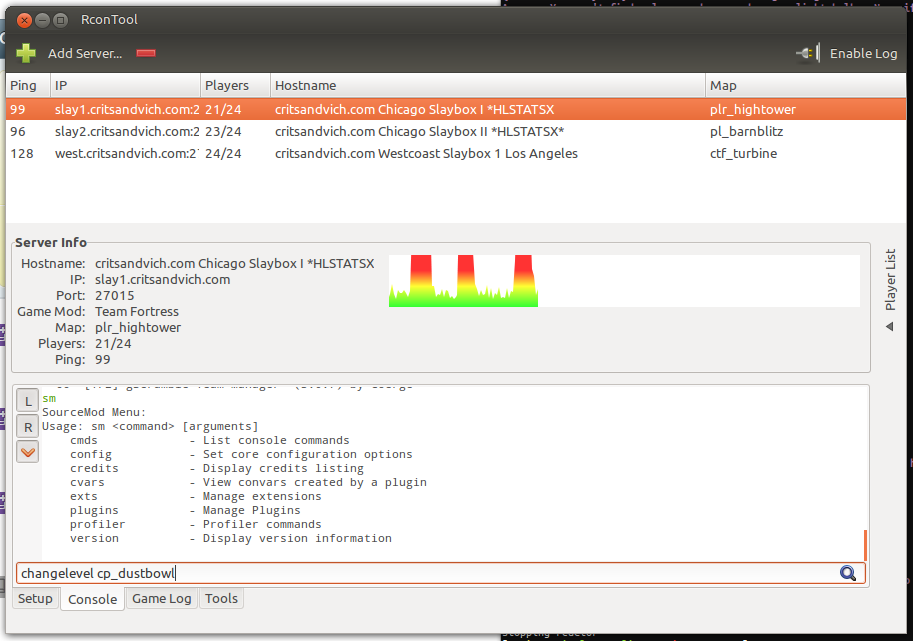Click the magnifier icon in command field

848,573
